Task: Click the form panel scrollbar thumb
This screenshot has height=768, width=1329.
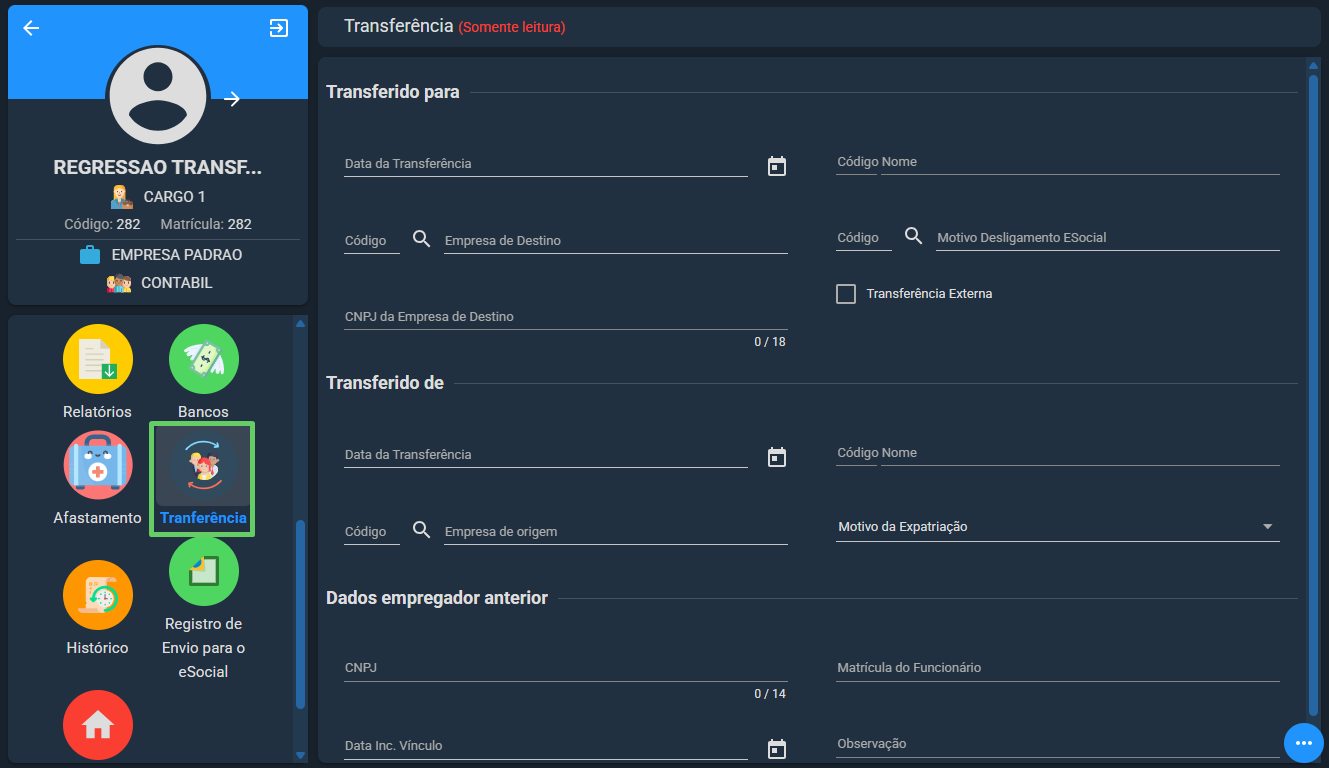Action: coord(1313,394)
